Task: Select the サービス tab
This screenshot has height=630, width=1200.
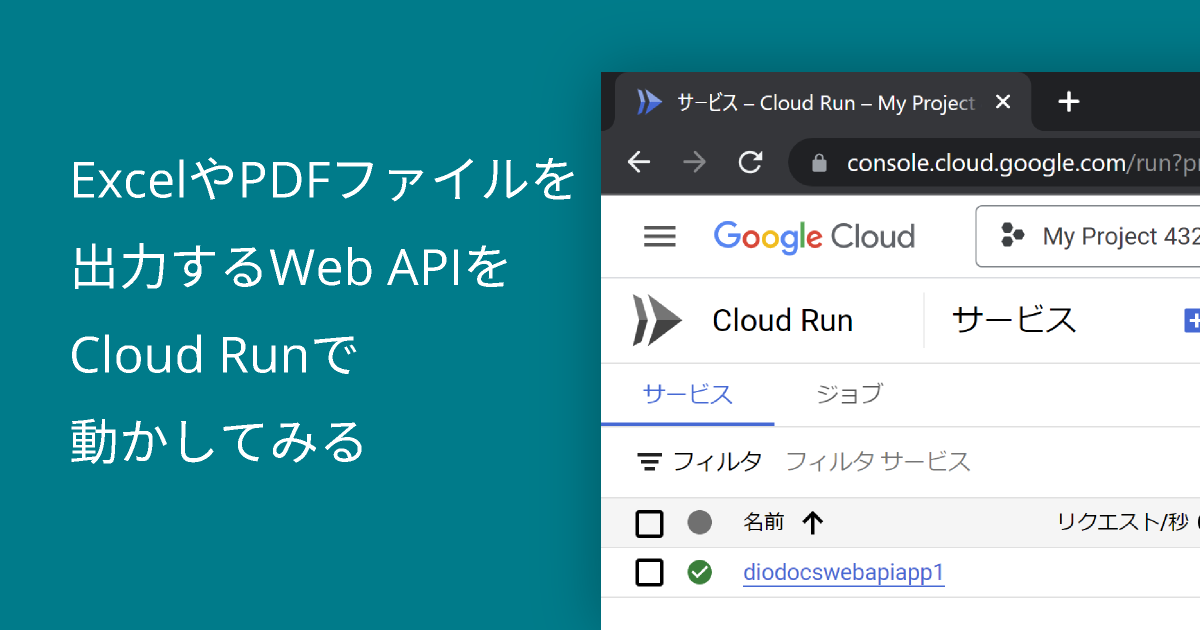Action: (x=687, y=394)
